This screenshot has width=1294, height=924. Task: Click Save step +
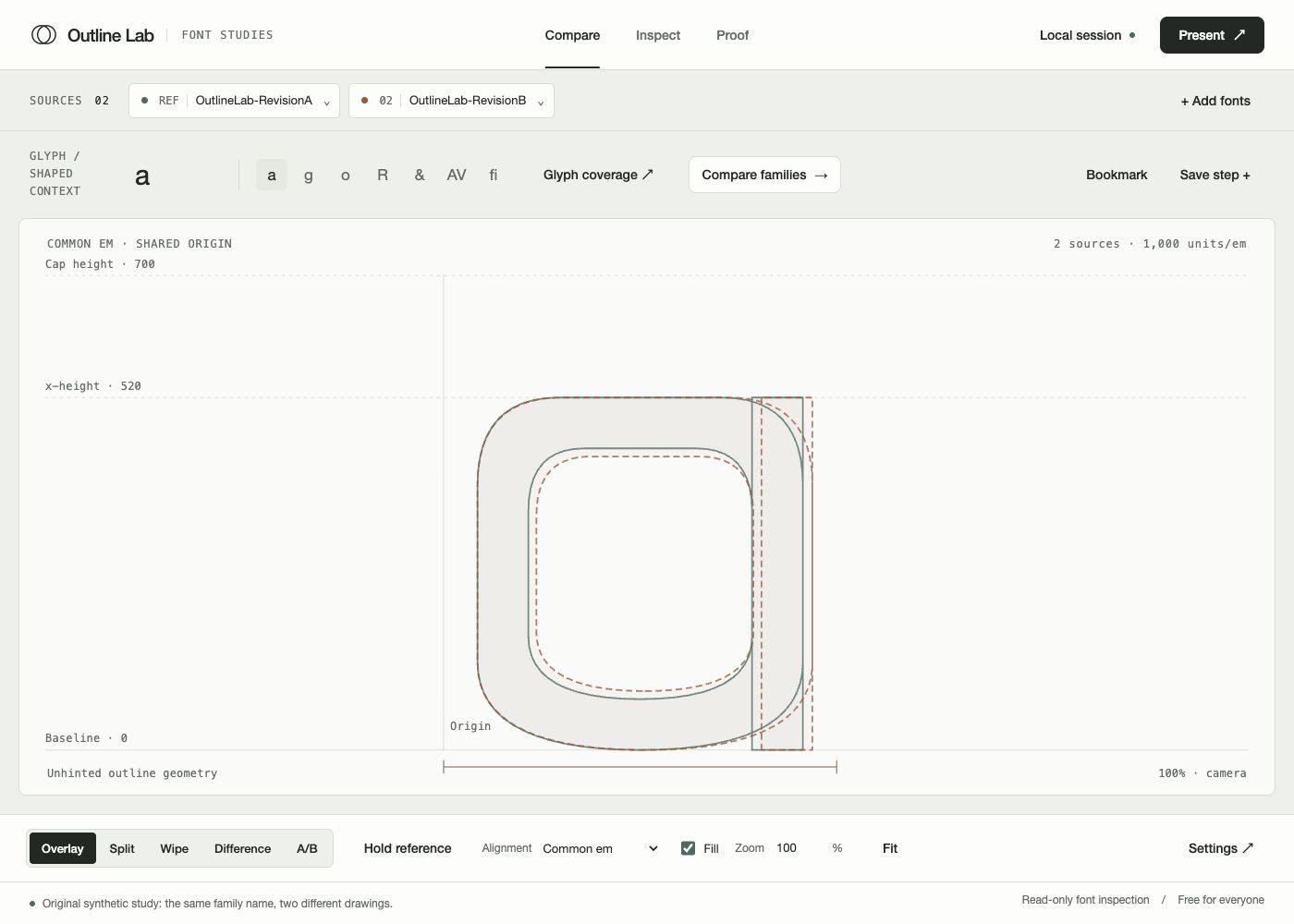(x=1215, y=175)
